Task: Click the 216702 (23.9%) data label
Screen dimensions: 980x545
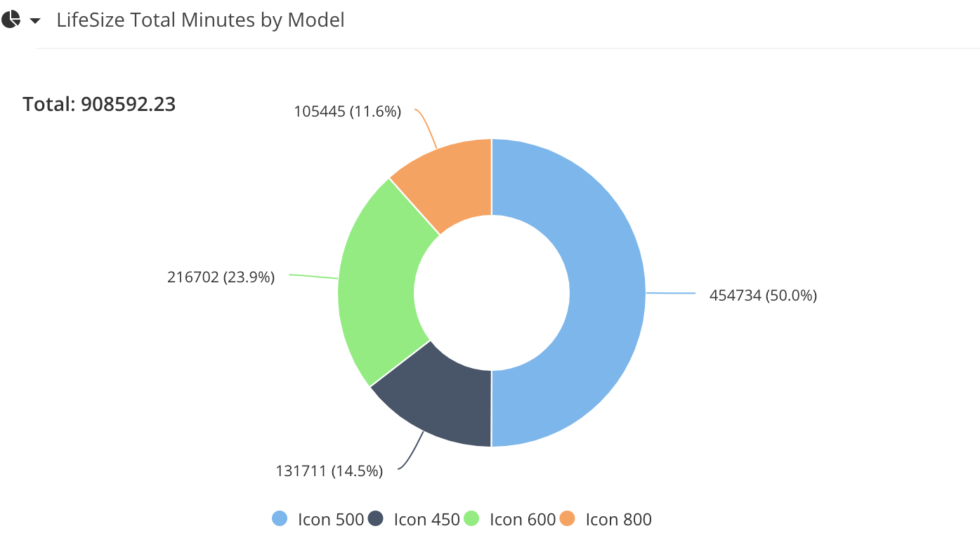Action: pyautogui.click(x=220, y=277)
